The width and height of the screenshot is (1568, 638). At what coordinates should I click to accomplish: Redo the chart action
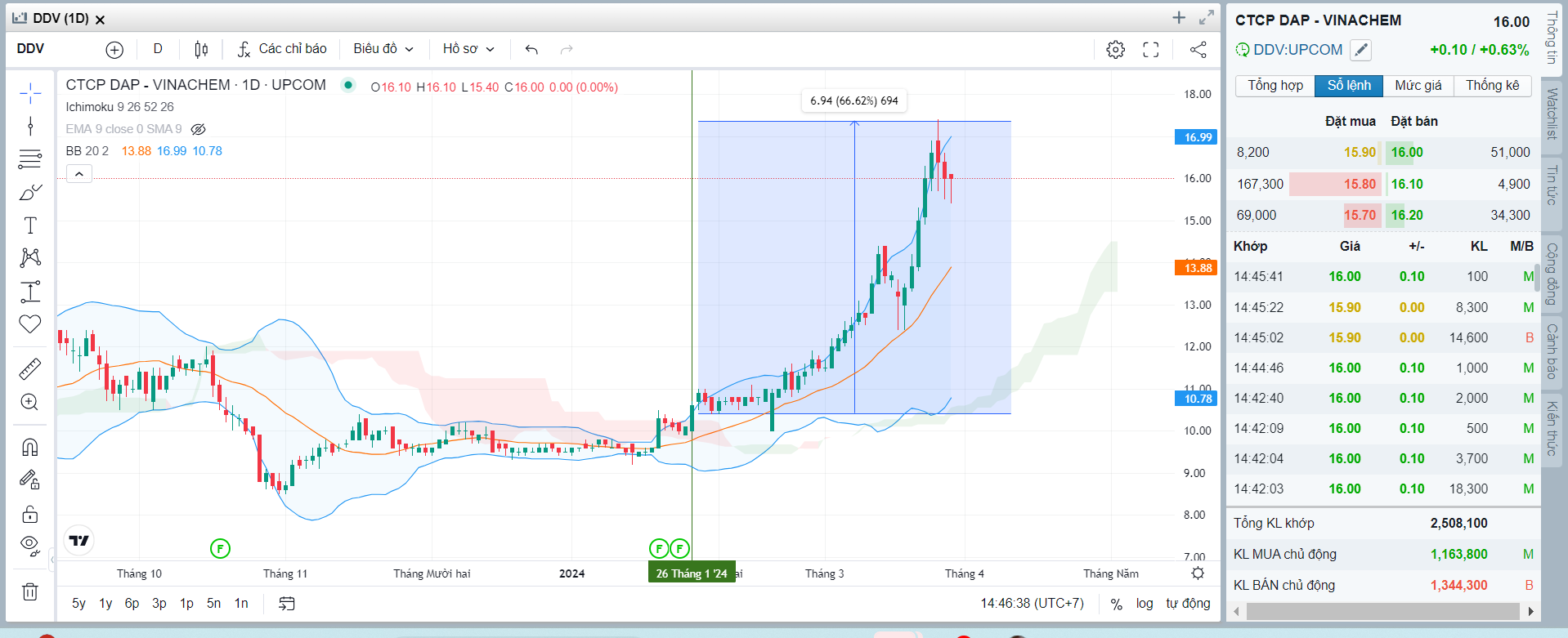(x=567, y=50)
